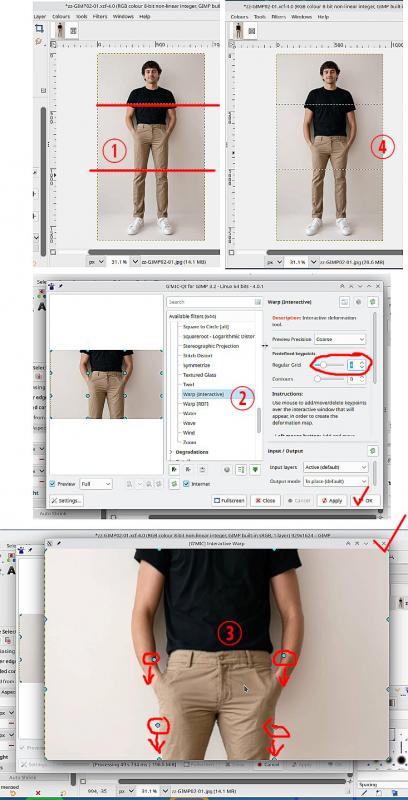Click the copy icon beside Warp (Interactive) title
The image size is (408, 800).
coord(344,302)
